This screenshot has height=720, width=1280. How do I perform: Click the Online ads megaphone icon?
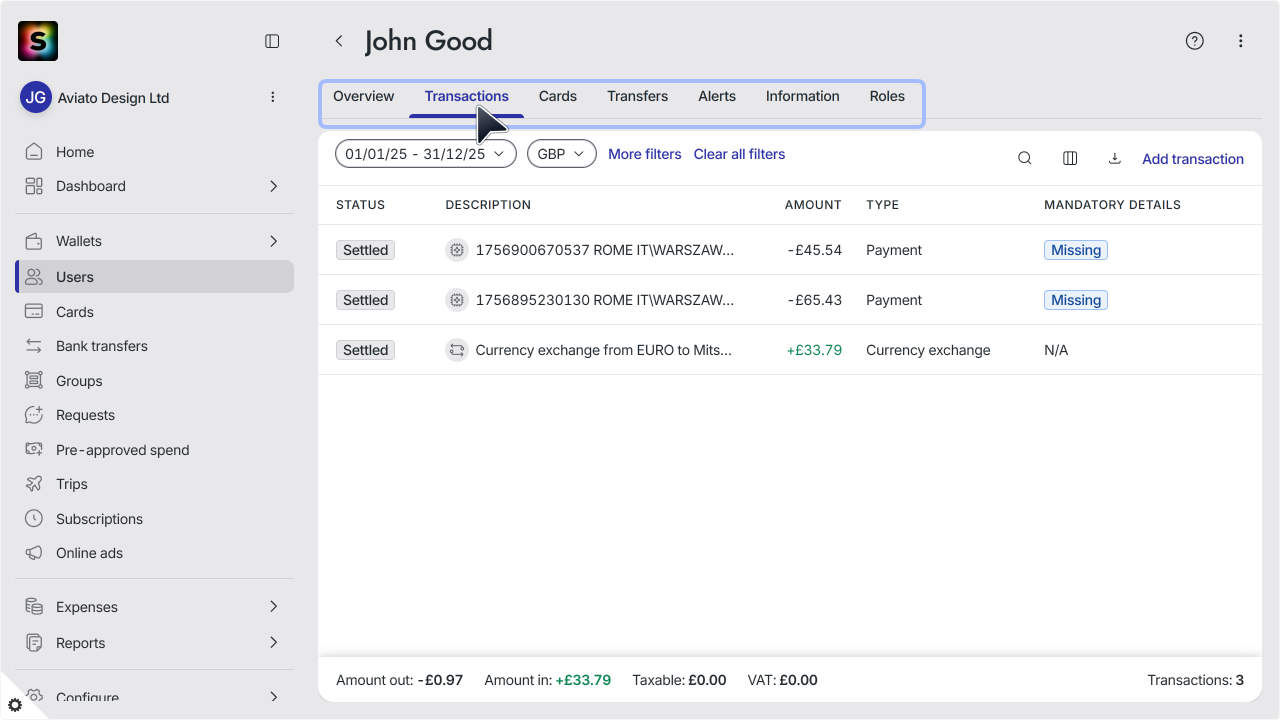[x=34, y=553]
